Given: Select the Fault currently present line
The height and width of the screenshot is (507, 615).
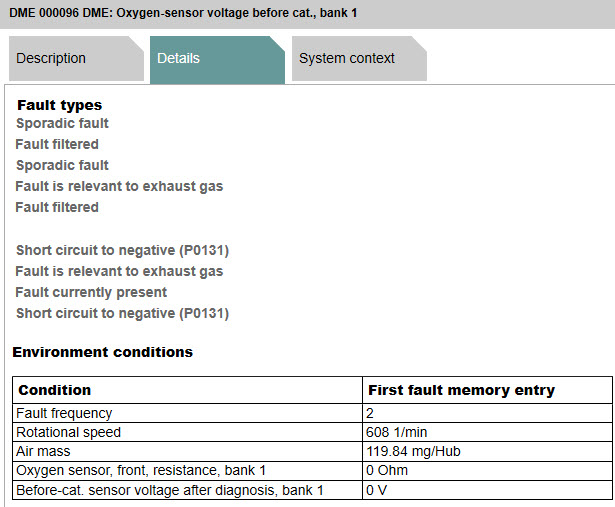Looking at the screenshot, I should coord(91,292).
